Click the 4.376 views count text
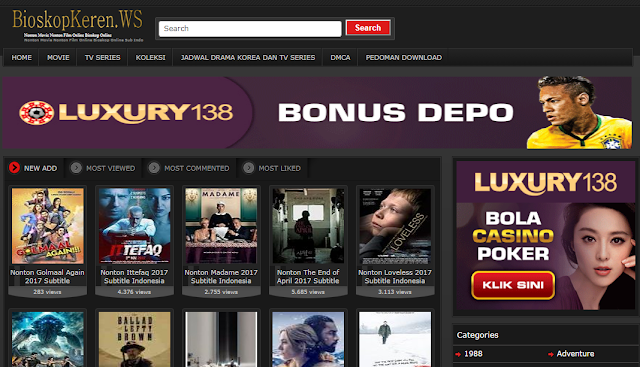 coord(134,292)
